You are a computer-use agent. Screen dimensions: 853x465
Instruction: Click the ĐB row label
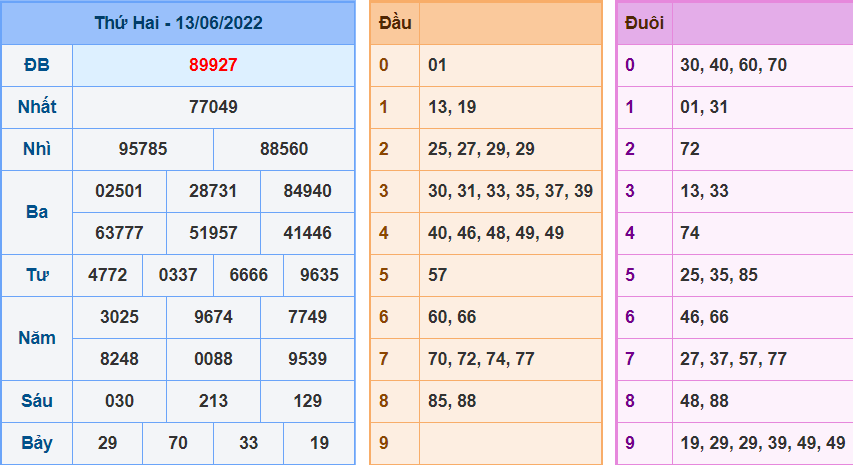[37, 65]
